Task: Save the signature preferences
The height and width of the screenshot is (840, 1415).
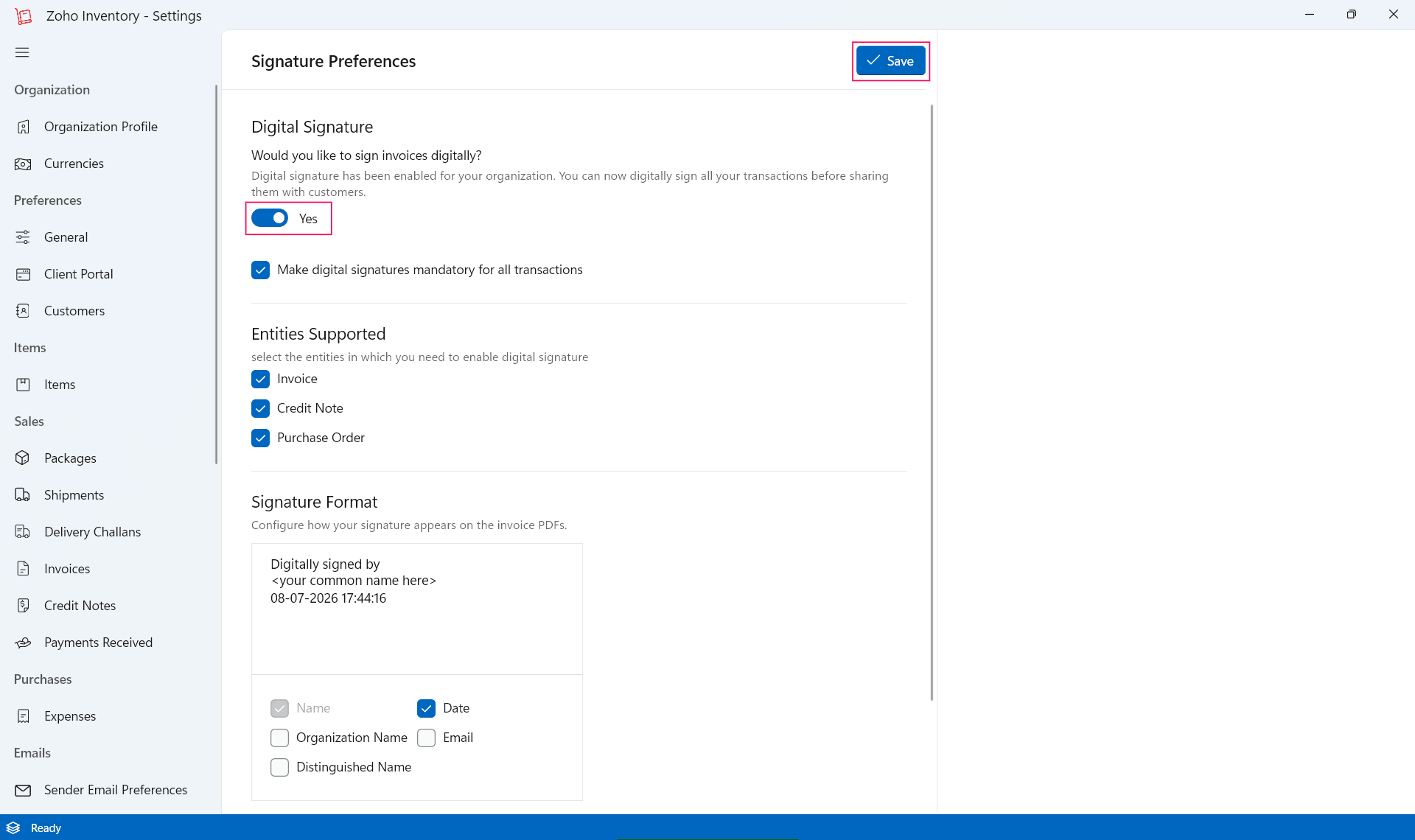Action: coord(890,61)
